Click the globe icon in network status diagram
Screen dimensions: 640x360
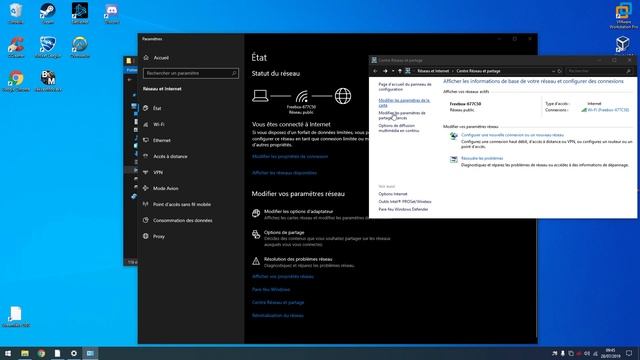tap(343, 96)
